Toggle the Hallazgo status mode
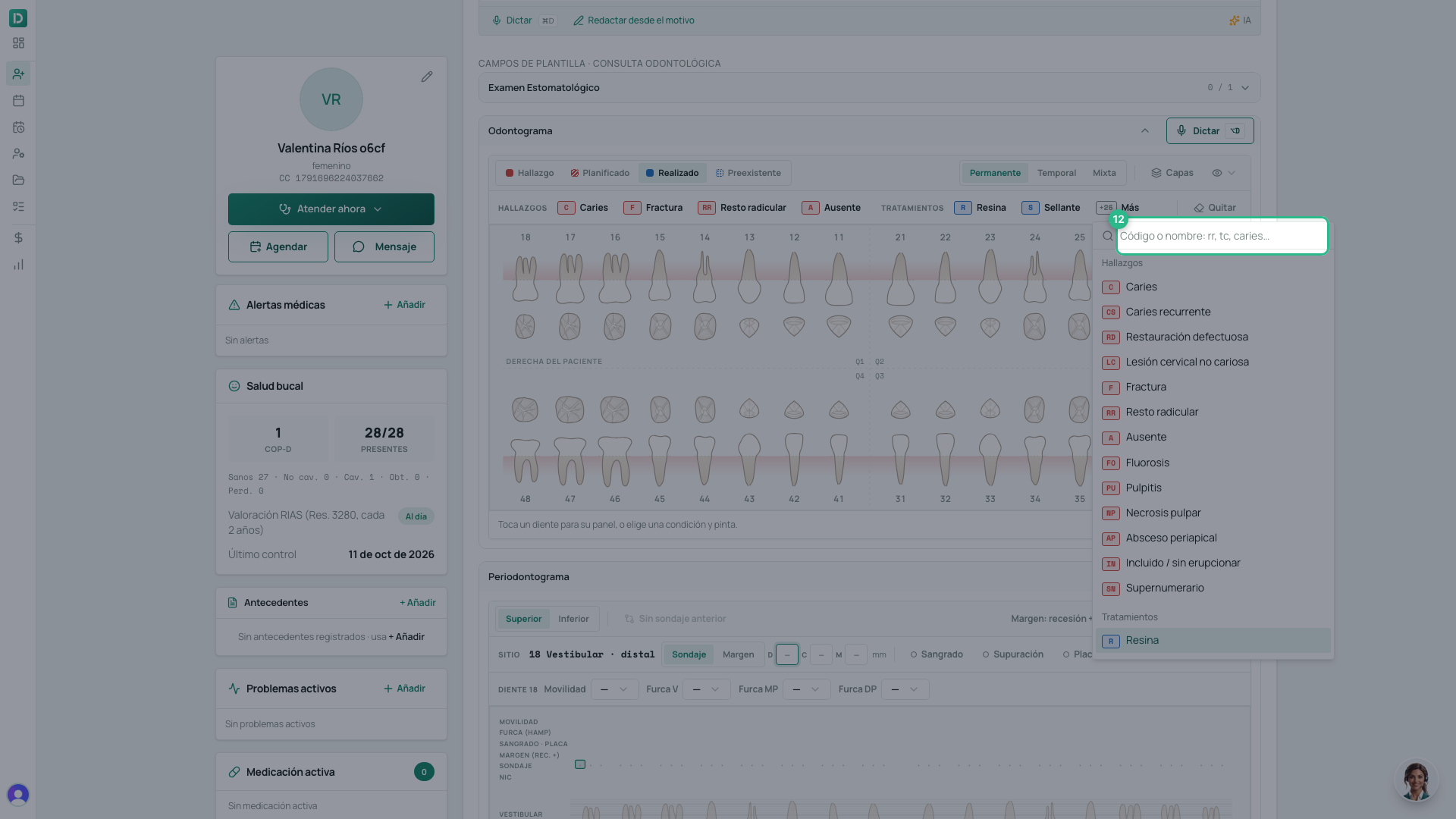The height and width of the screenshot is (819, 1456). [x=529, y=173]
